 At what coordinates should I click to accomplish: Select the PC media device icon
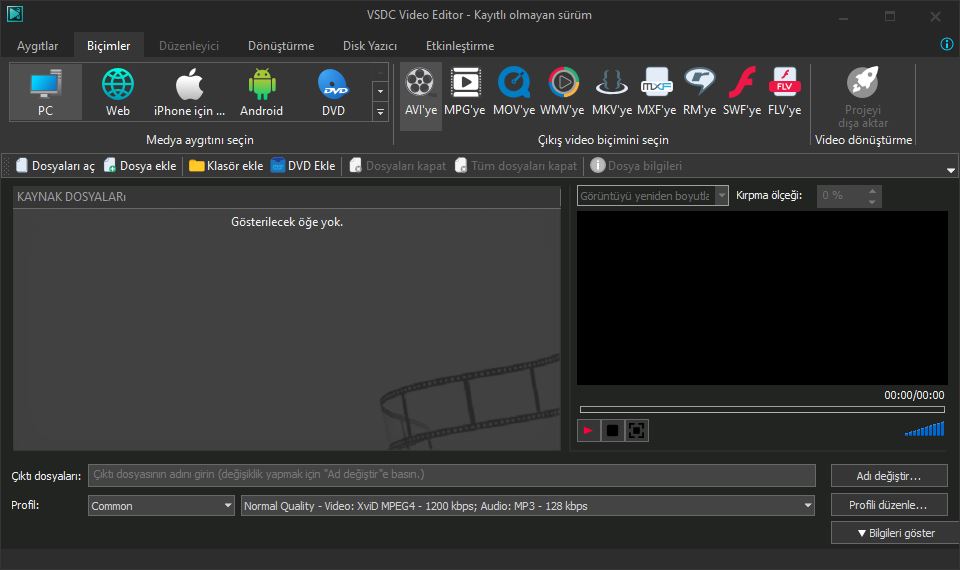pyautogui.click(x=45, y=92)
